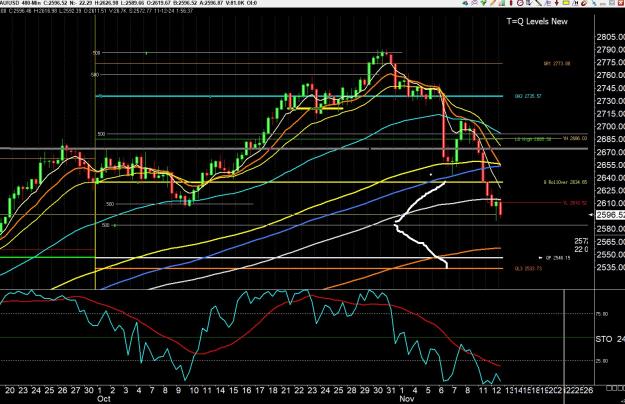Click the 2730.00 price axis label
Image resolution: width=625 pixels, height=404 pixels.
tap(611, 101)
